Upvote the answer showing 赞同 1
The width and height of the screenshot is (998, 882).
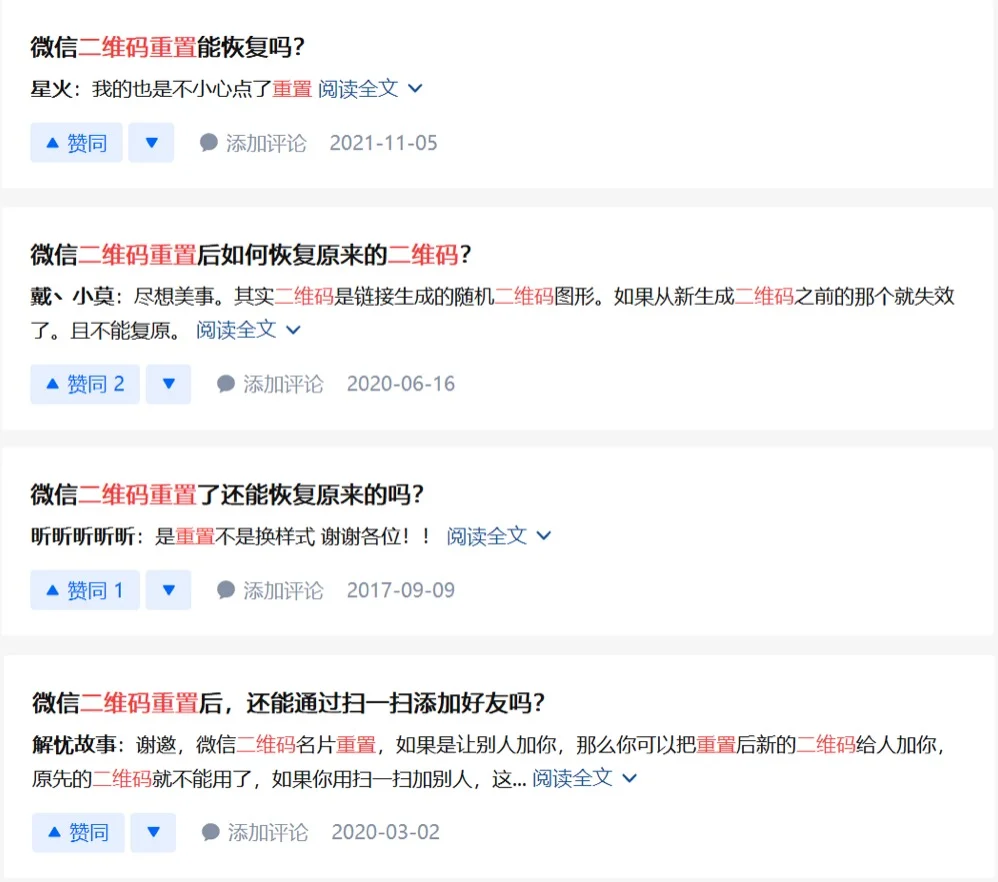coord(85,590)
